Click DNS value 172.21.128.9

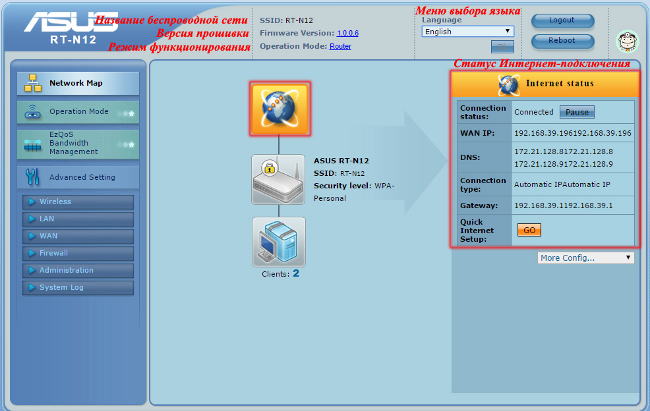tap(563, 164)
